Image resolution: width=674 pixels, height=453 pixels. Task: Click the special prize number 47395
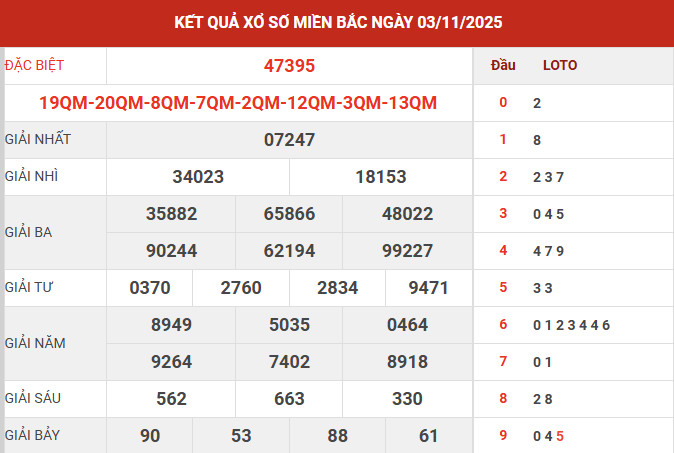coord(289,66)
